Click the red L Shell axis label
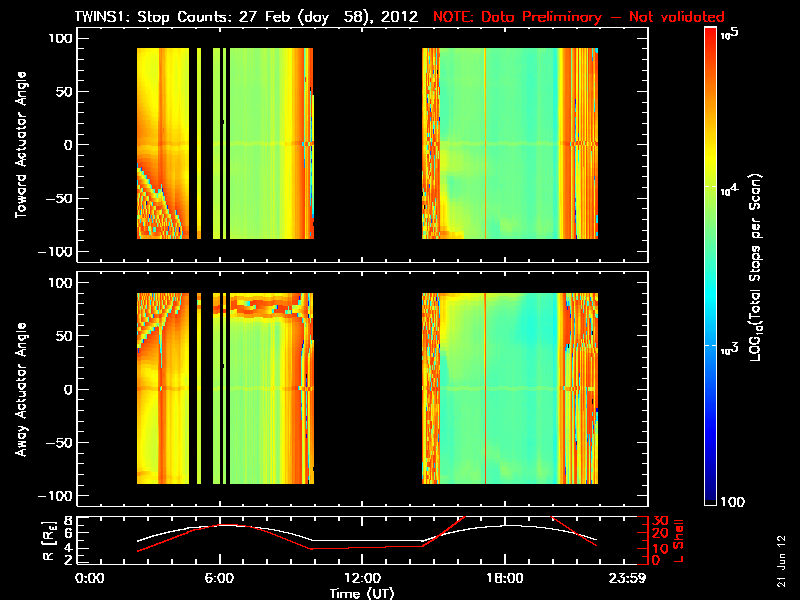Image resolution: width=800 pixels, height=600 pixels. tap(678, 541)
